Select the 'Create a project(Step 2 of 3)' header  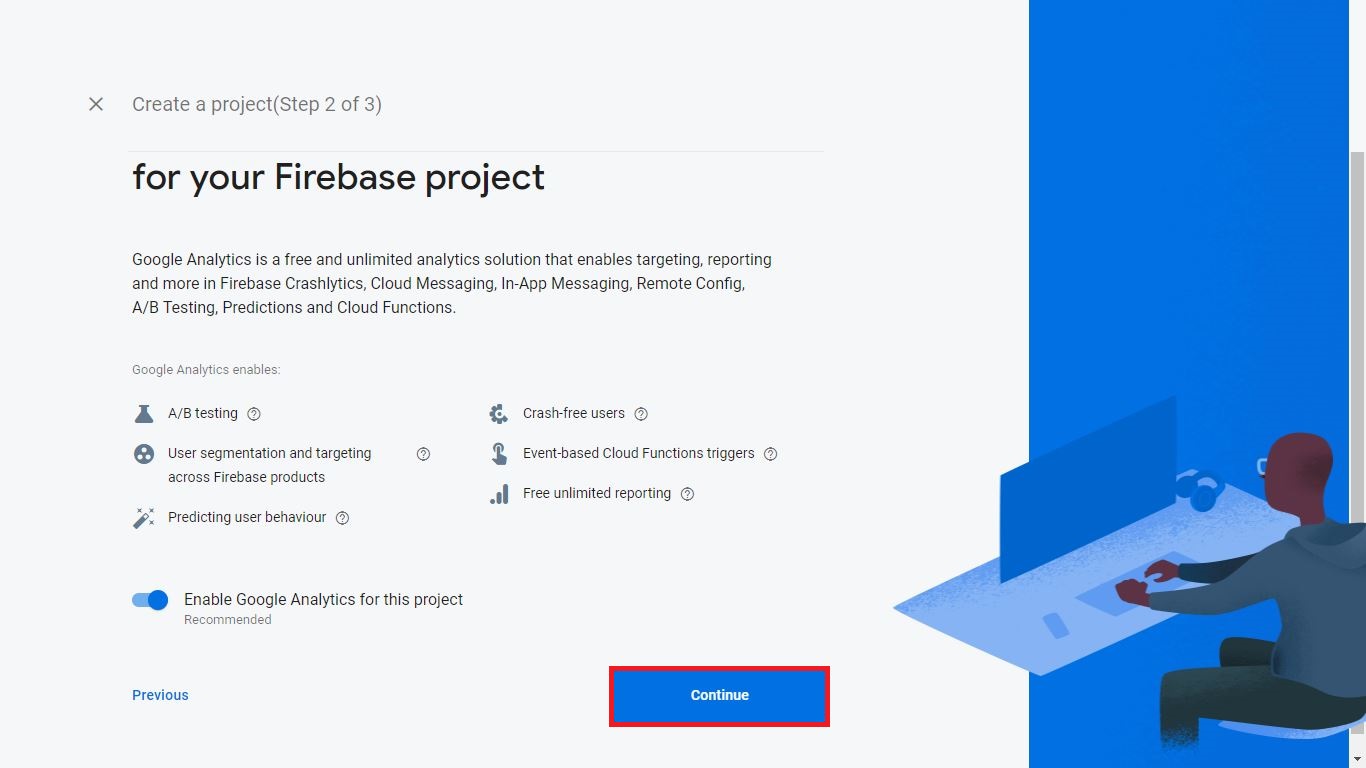click(257, 104)
